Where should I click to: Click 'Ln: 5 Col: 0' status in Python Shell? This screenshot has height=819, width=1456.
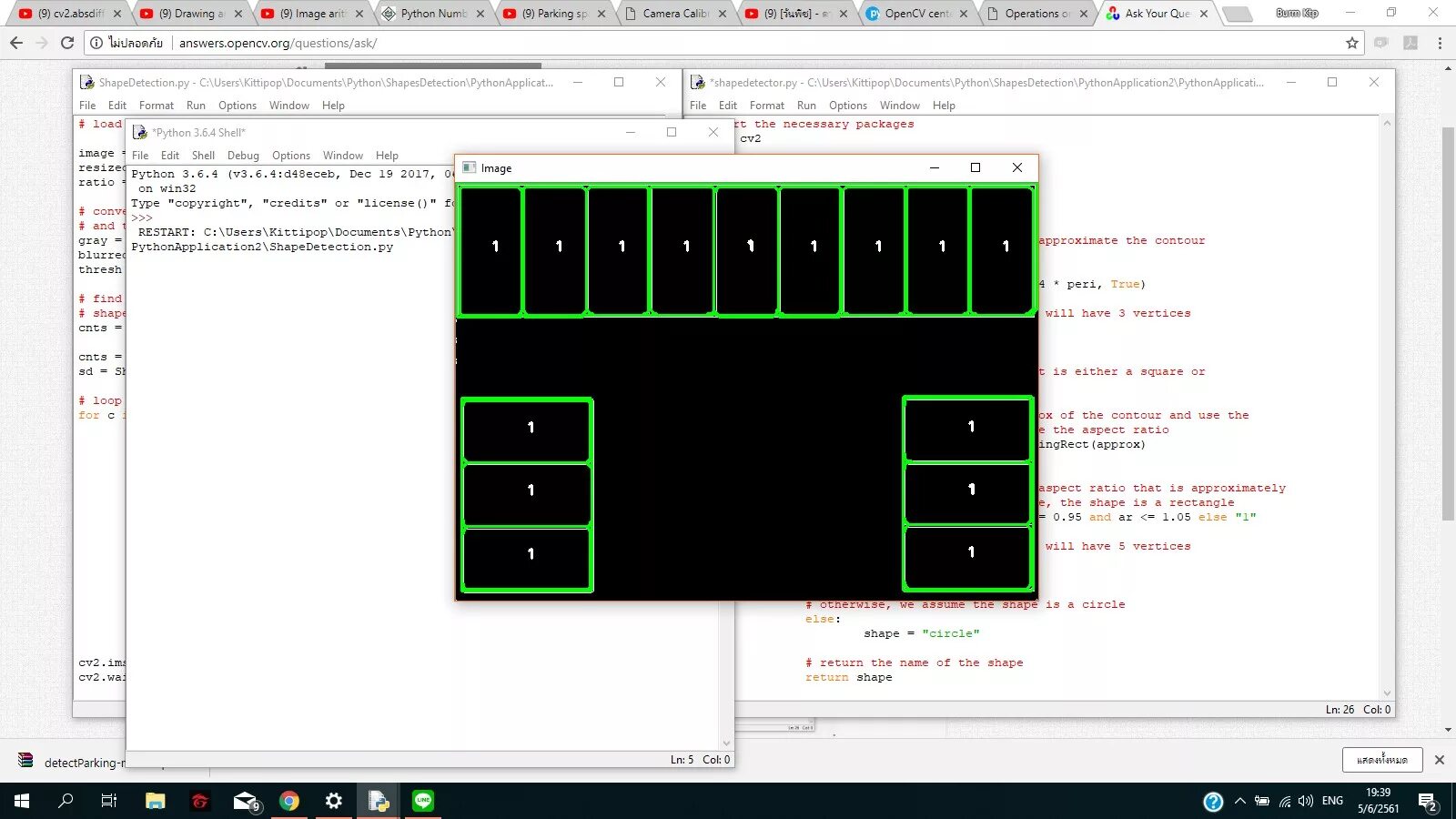click(x=700, y=759)
